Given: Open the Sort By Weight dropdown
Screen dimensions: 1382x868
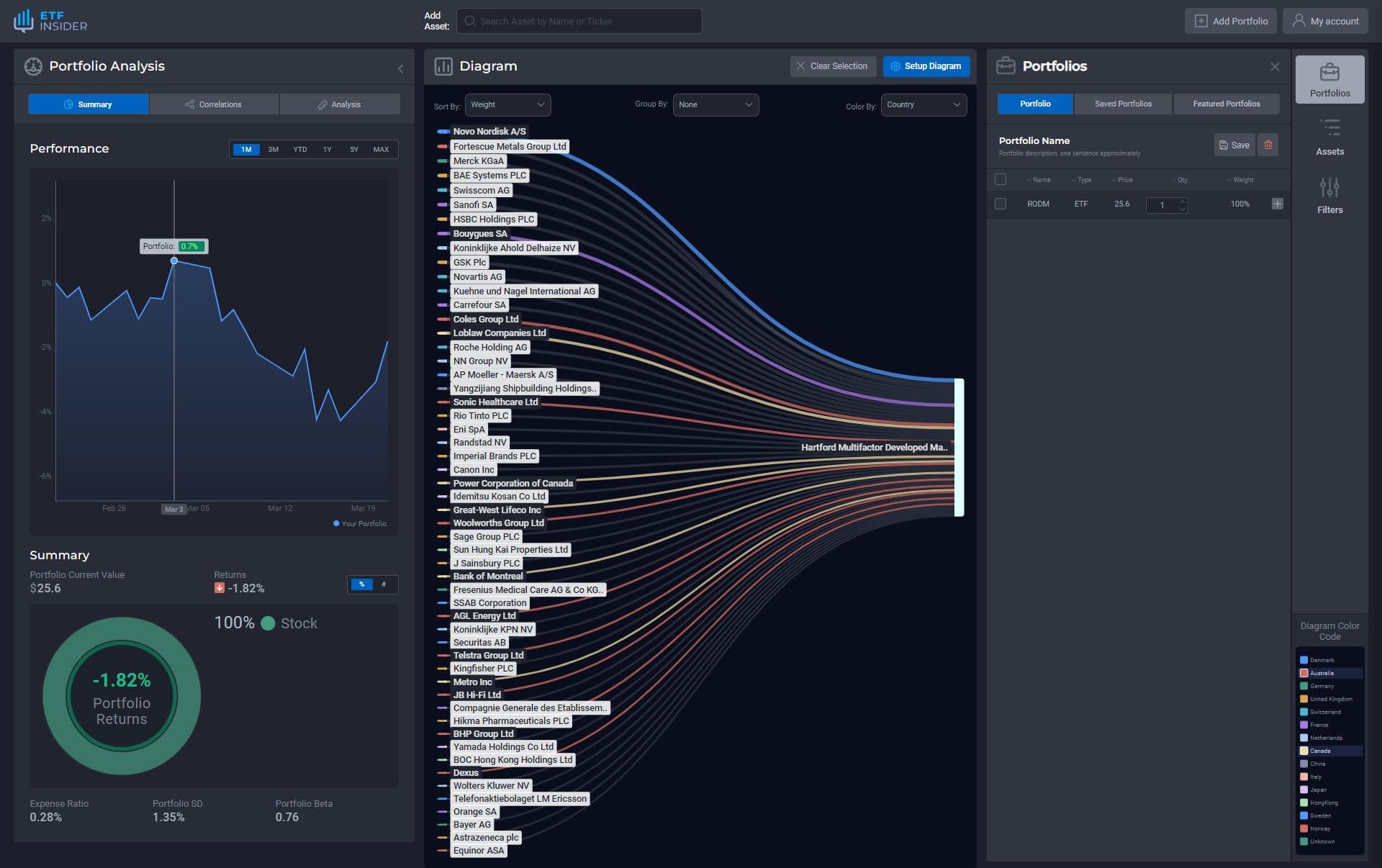Looking at the screenshot, I should (x=507, y=104).
